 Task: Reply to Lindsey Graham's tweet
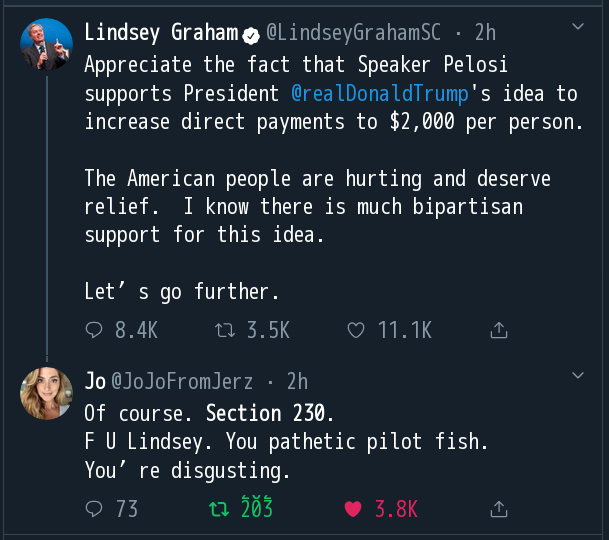click(95, 329)
